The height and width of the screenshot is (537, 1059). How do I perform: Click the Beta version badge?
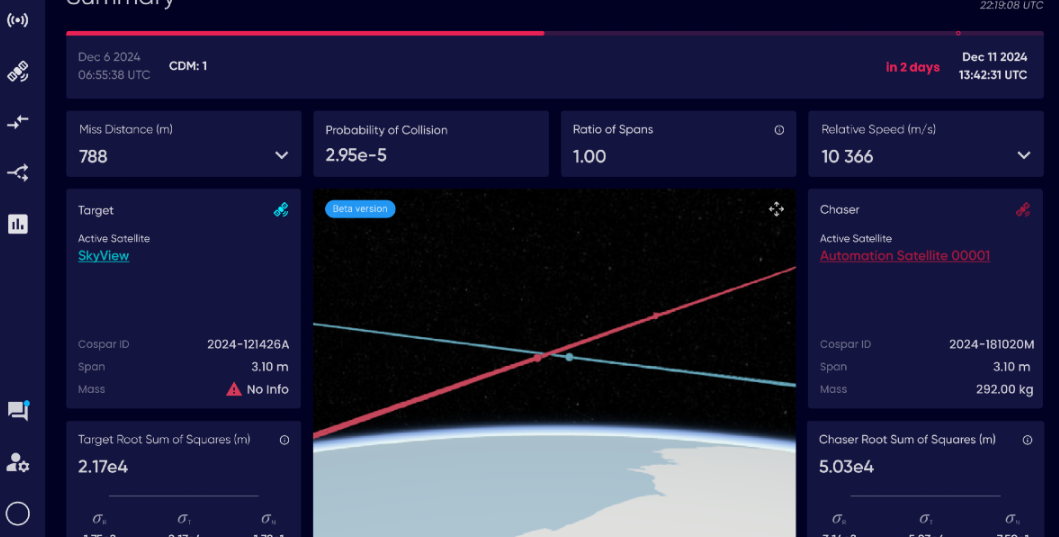pos(360,209)
